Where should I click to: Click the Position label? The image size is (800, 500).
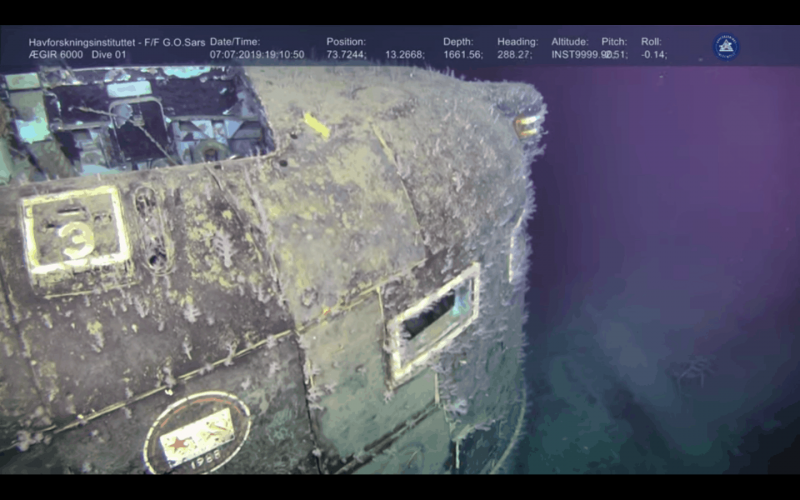[x=346, y=42]
